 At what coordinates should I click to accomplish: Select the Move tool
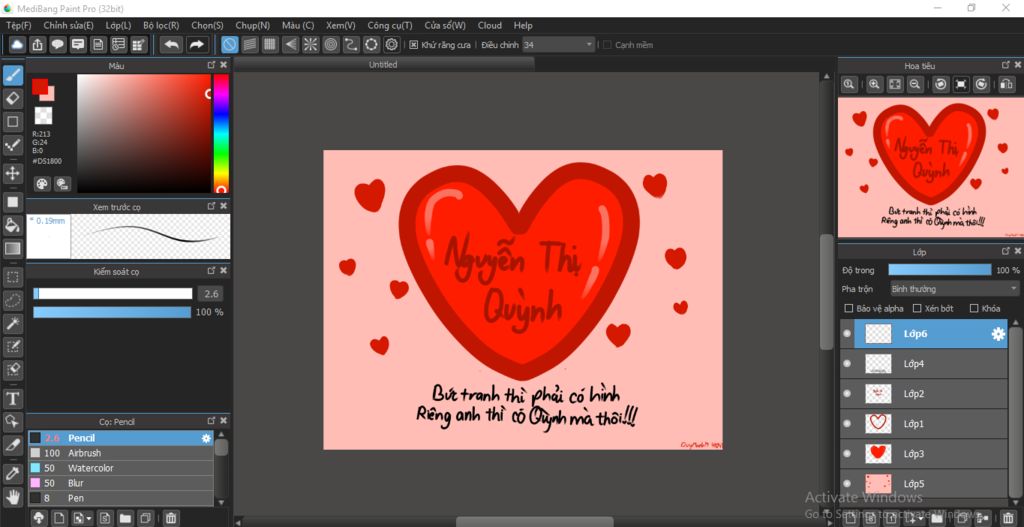(12, 173)
